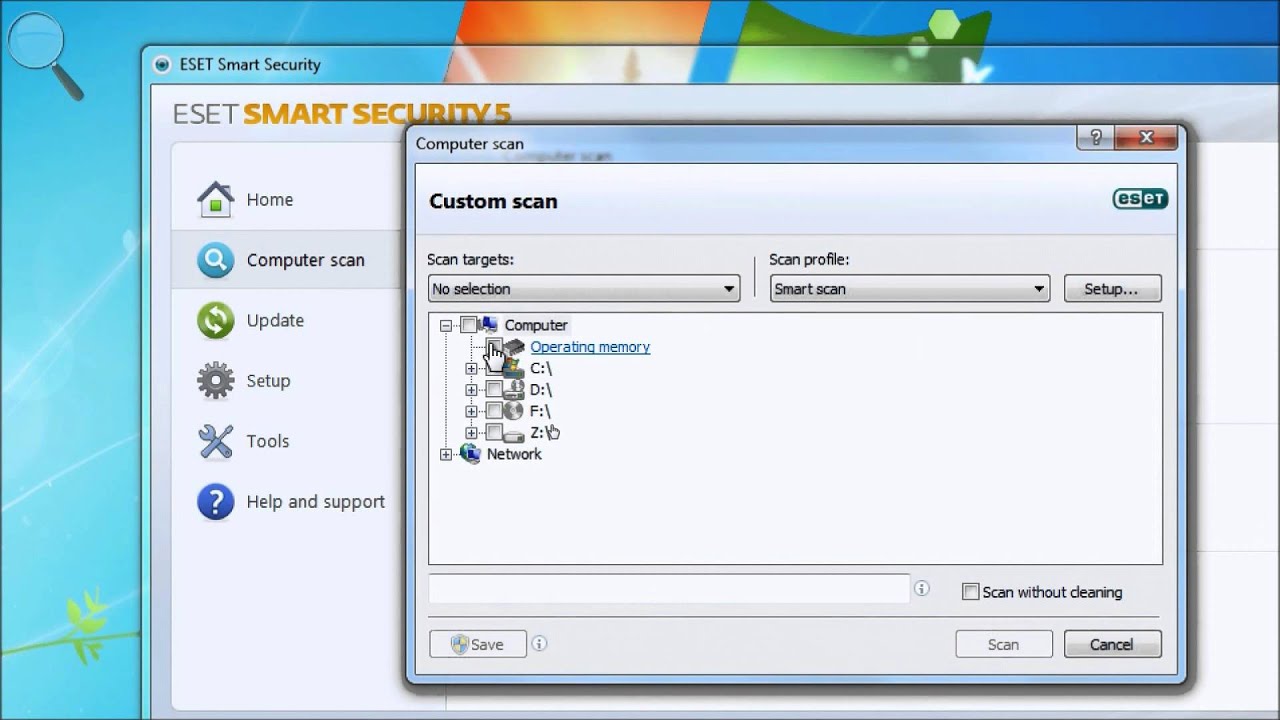This screenshot has width=1280, height=720.
Task: Select the D:\ label in the tree
Action: pyautogui.click(x=541, y=390)
